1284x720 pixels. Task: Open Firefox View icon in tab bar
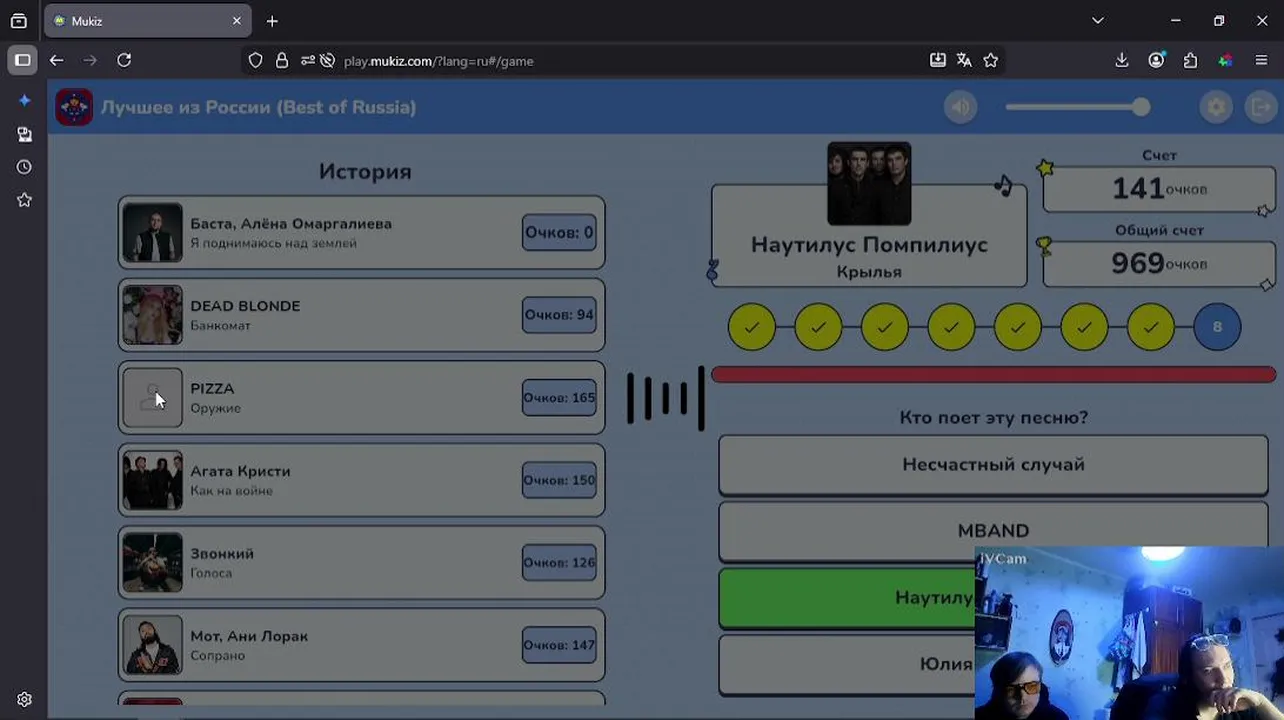18,20
